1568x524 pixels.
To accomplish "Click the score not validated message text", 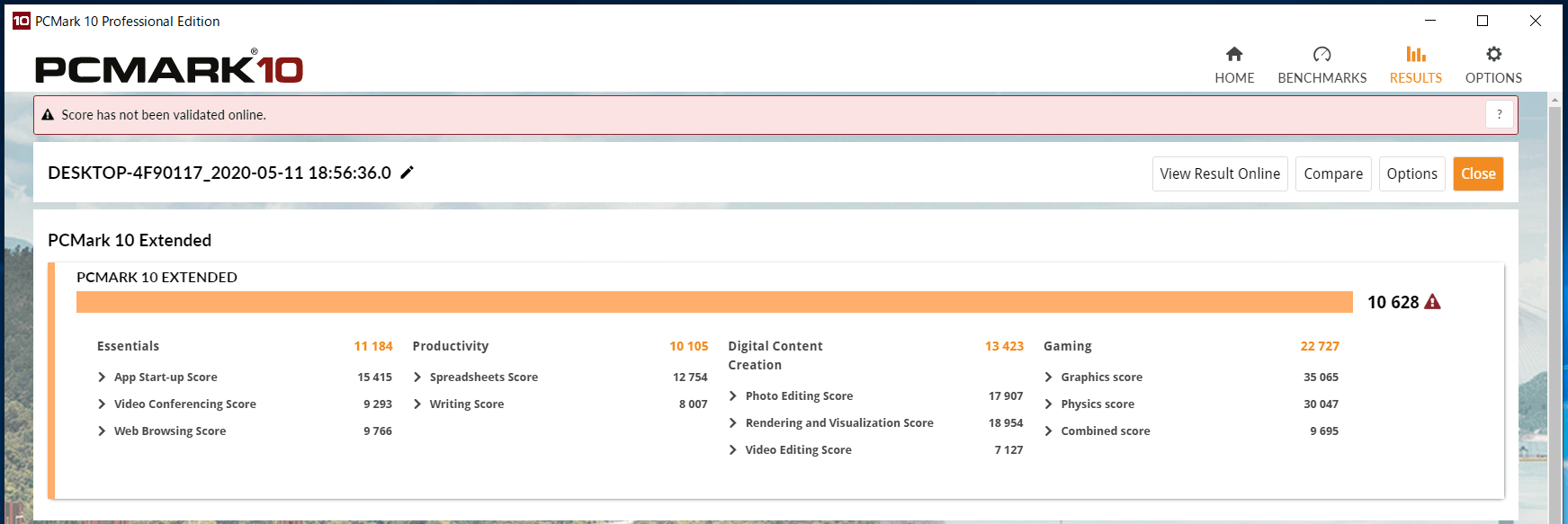I will tap(164, 115).
